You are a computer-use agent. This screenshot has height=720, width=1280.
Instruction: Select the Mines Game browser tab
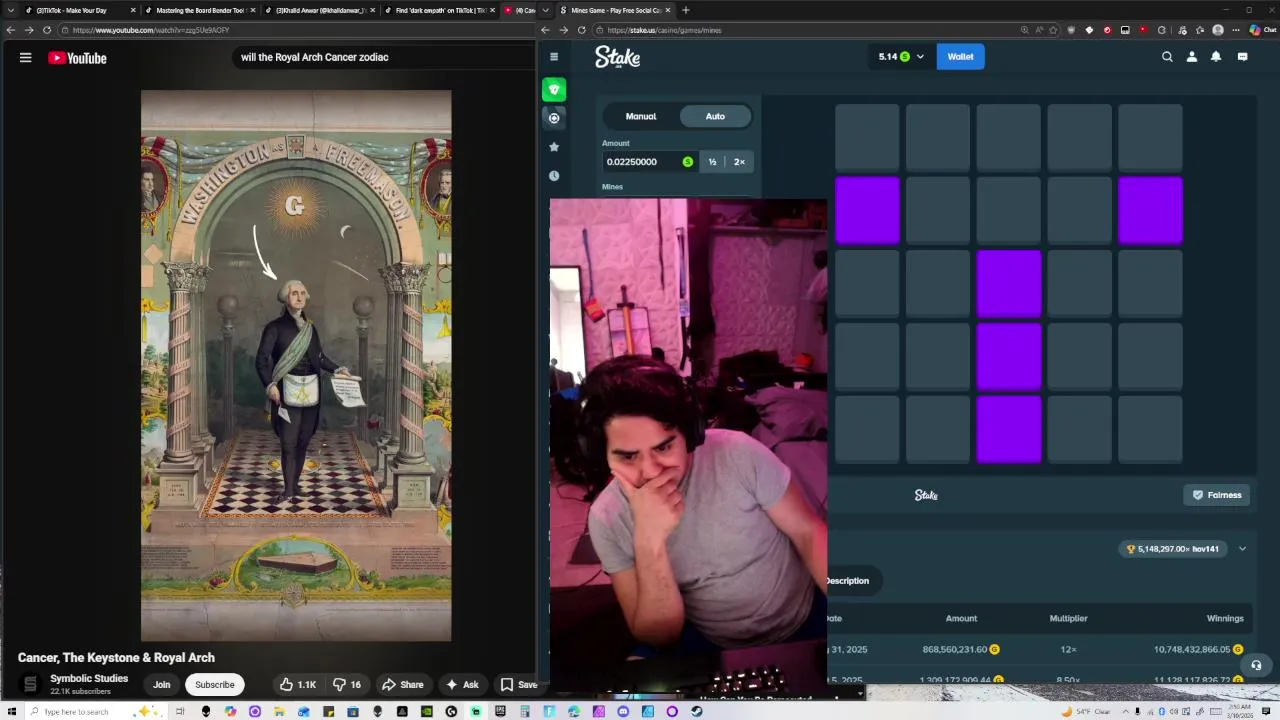tap(615, 10)
